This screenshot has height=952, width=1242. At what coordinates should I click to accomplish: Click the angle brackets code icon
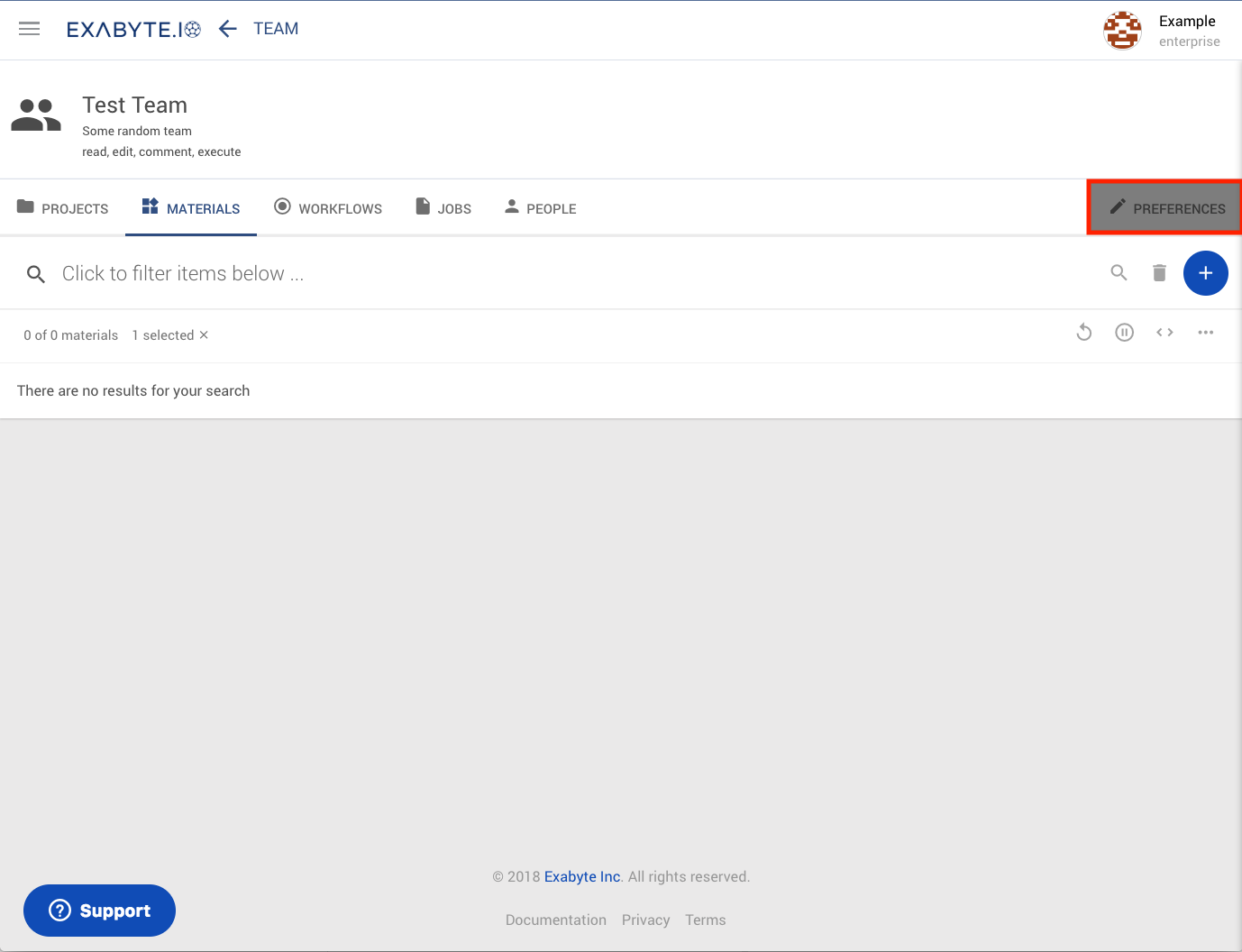coord(1164,333)
